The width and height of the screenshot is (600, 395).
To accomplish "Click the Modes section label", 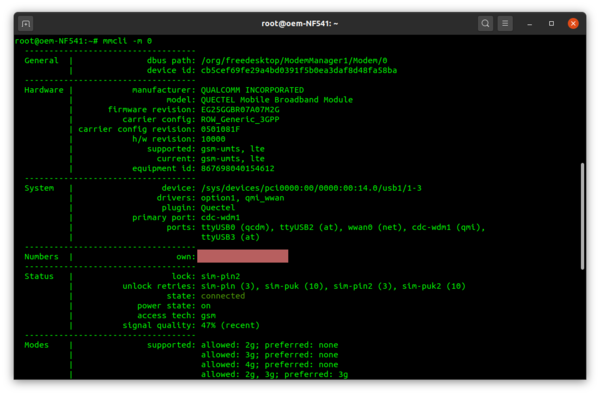I will (36, 345).
